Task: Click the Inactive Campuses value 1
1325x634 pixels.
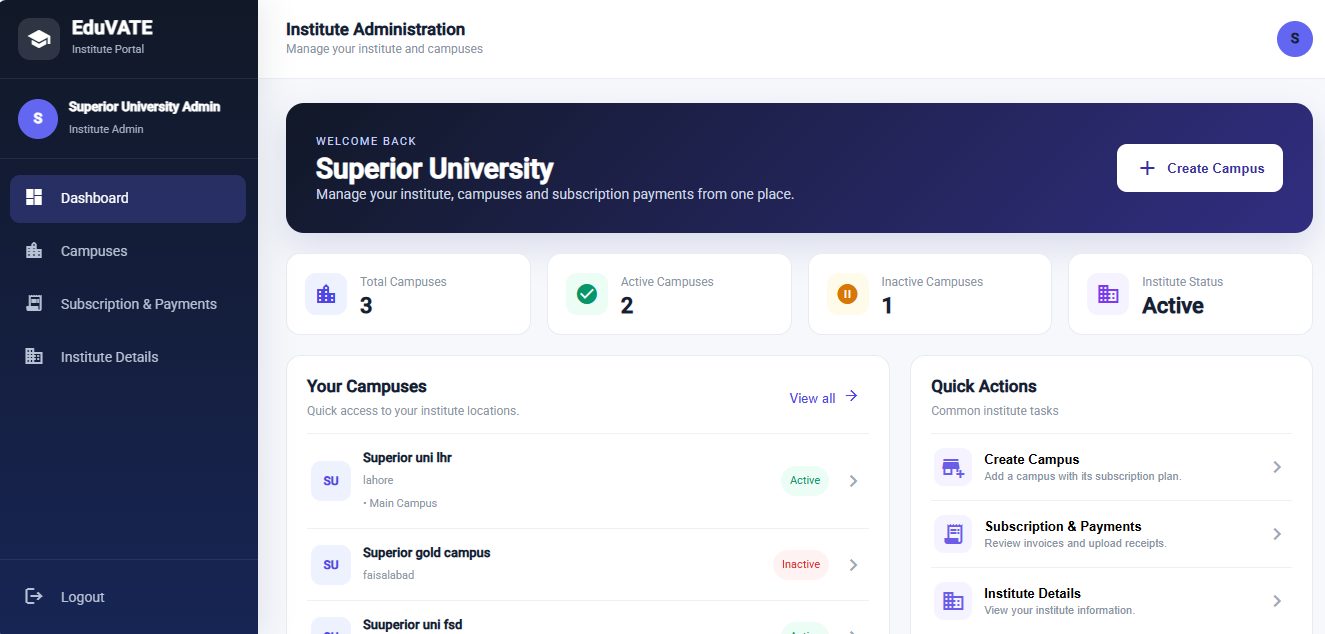Action: click(x=887, y=306)
